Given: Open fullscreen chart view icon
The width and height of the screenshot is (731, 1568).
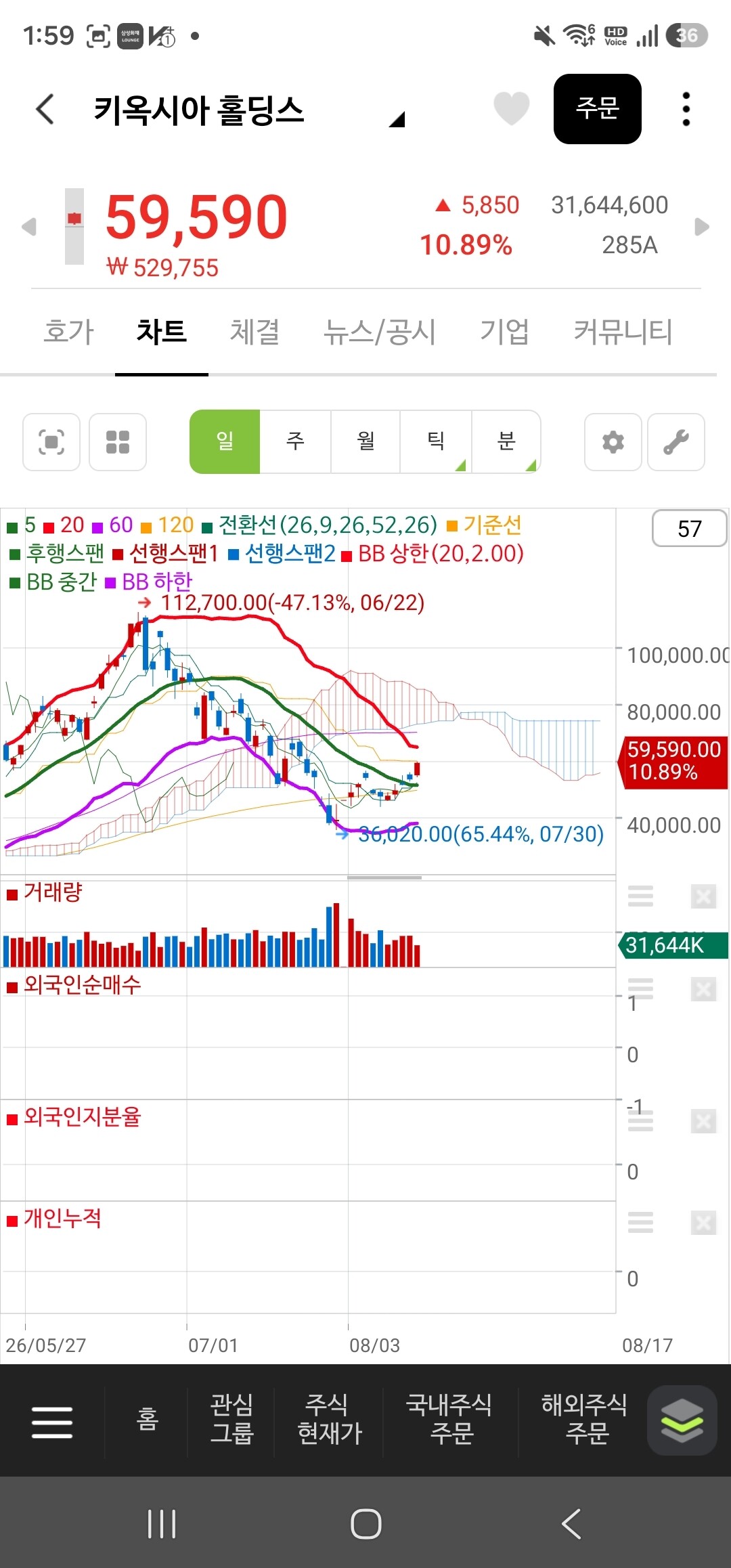Looking at the screenshot, I should click(x=51, y=442).
